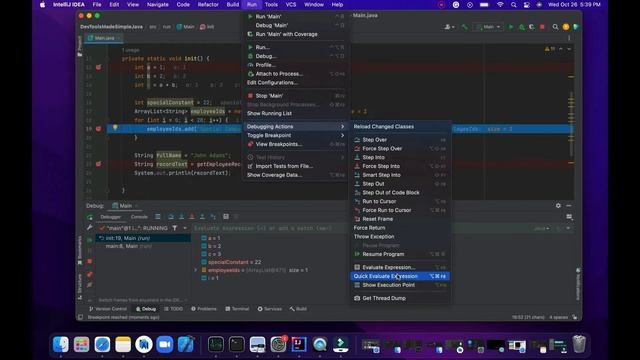Open thread selector dropdown arrow
640x360 pixels.
click(x=185, y=228)
